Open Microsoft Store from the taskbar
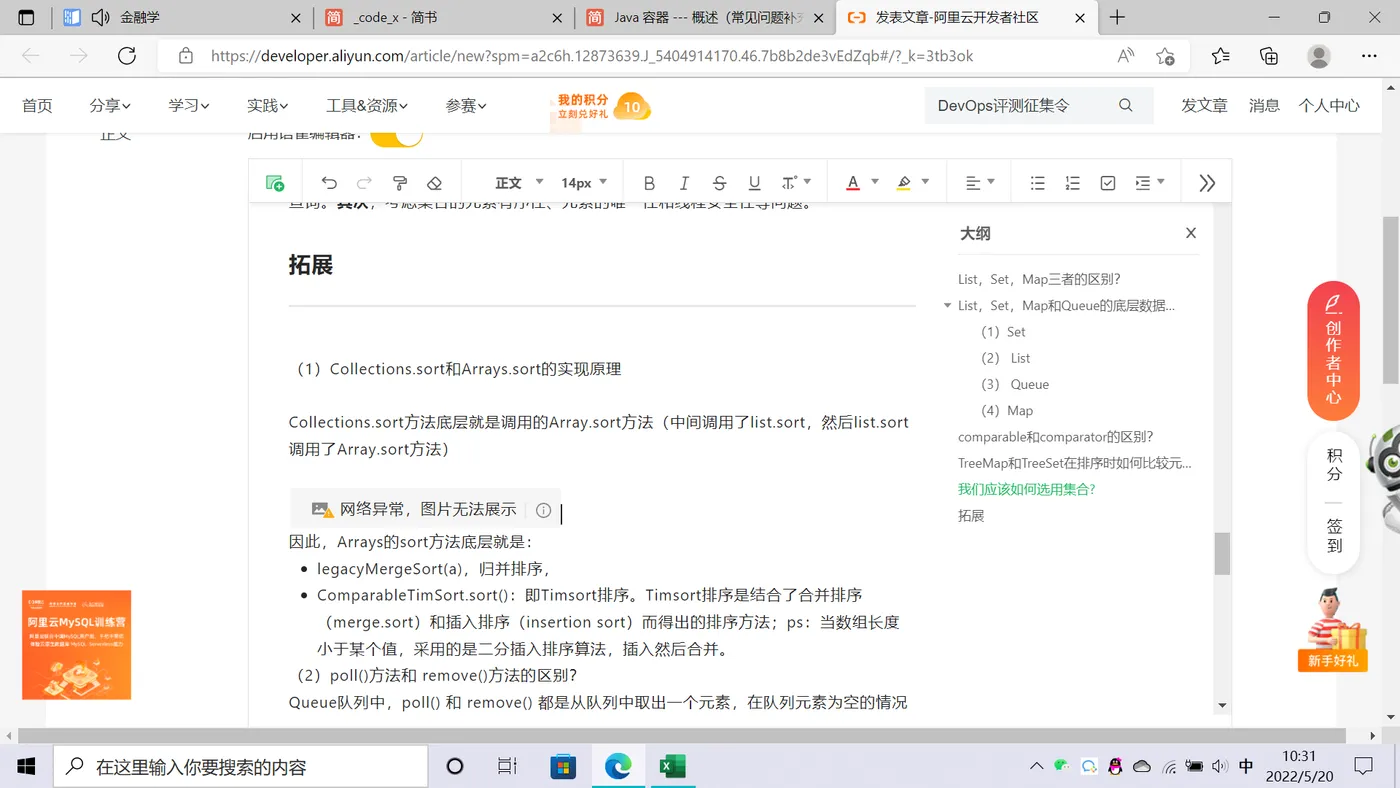The image size is (1400, 788). [x=563, y=766]
